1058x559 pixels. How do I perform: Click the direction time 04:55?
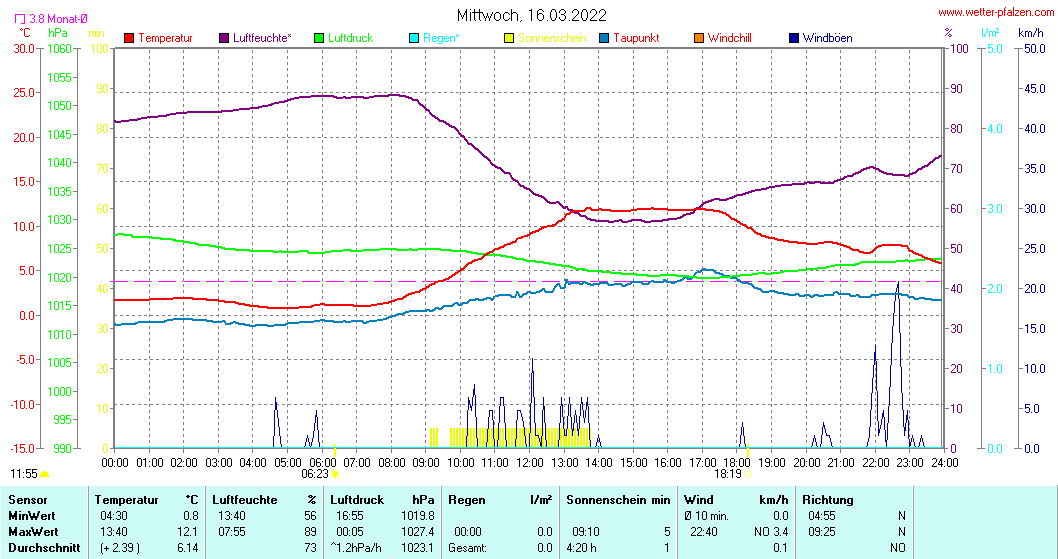tap(821, 516)
